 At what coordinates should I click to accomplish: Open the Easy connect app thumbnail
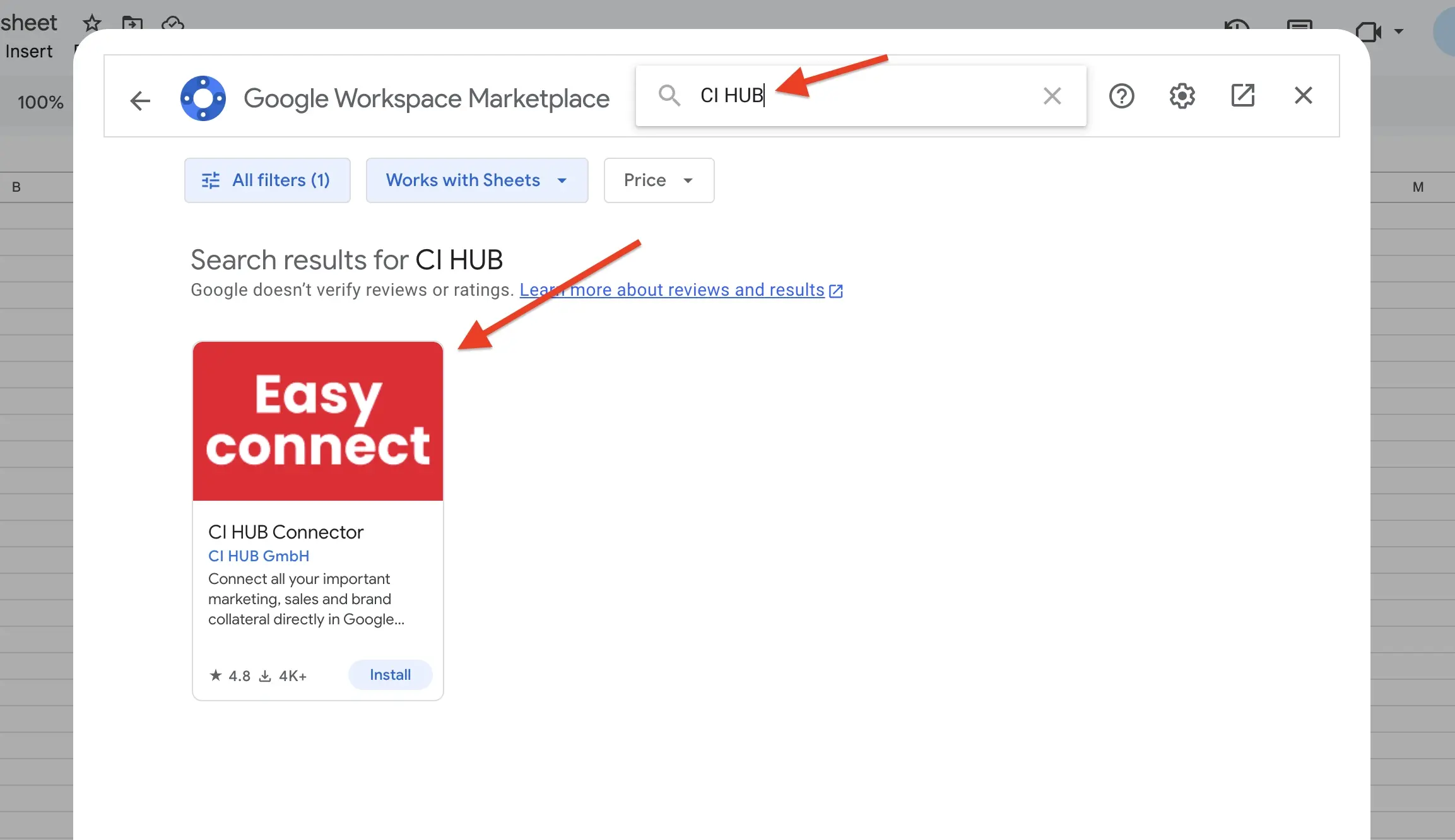pyautogui.click(x=318, y=421)
